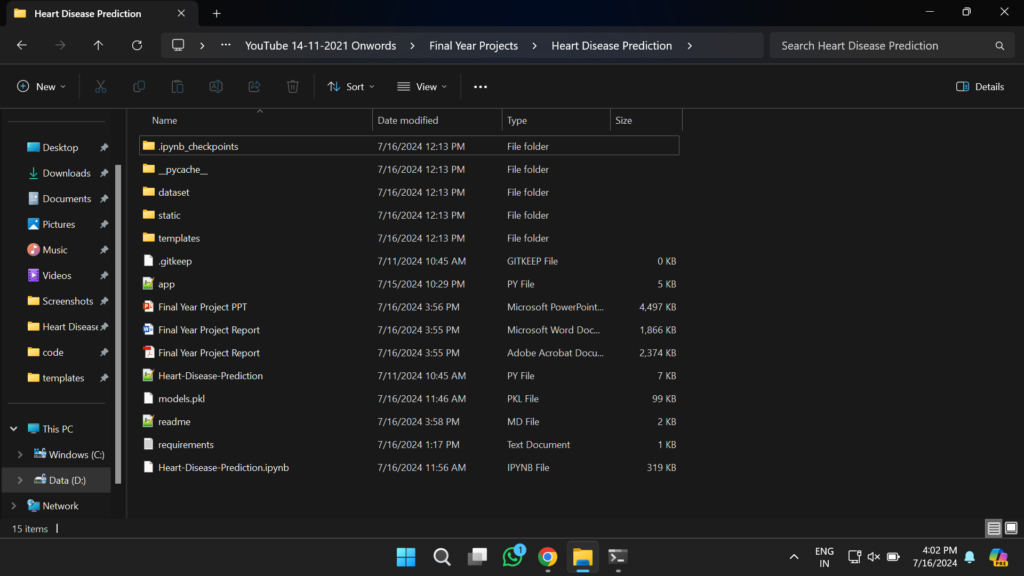Click the Date modified column header

tap(407, 120)
